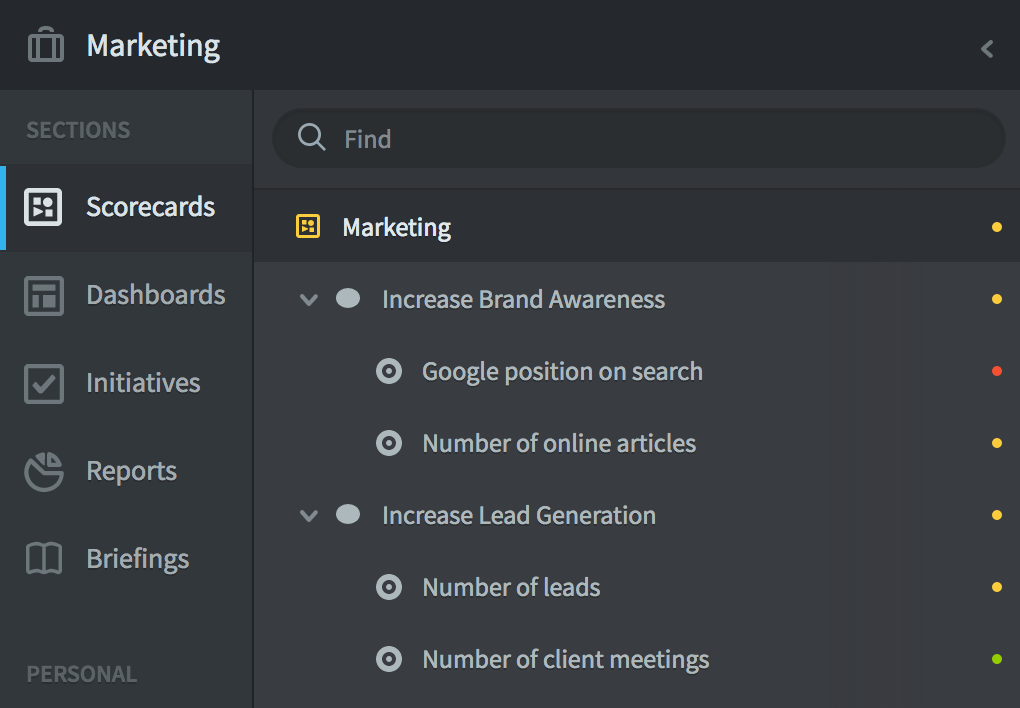This screenshot has width=1020, height=708.
Task: Open the Number of leads indicator
Action: click(x=511, y=588)
